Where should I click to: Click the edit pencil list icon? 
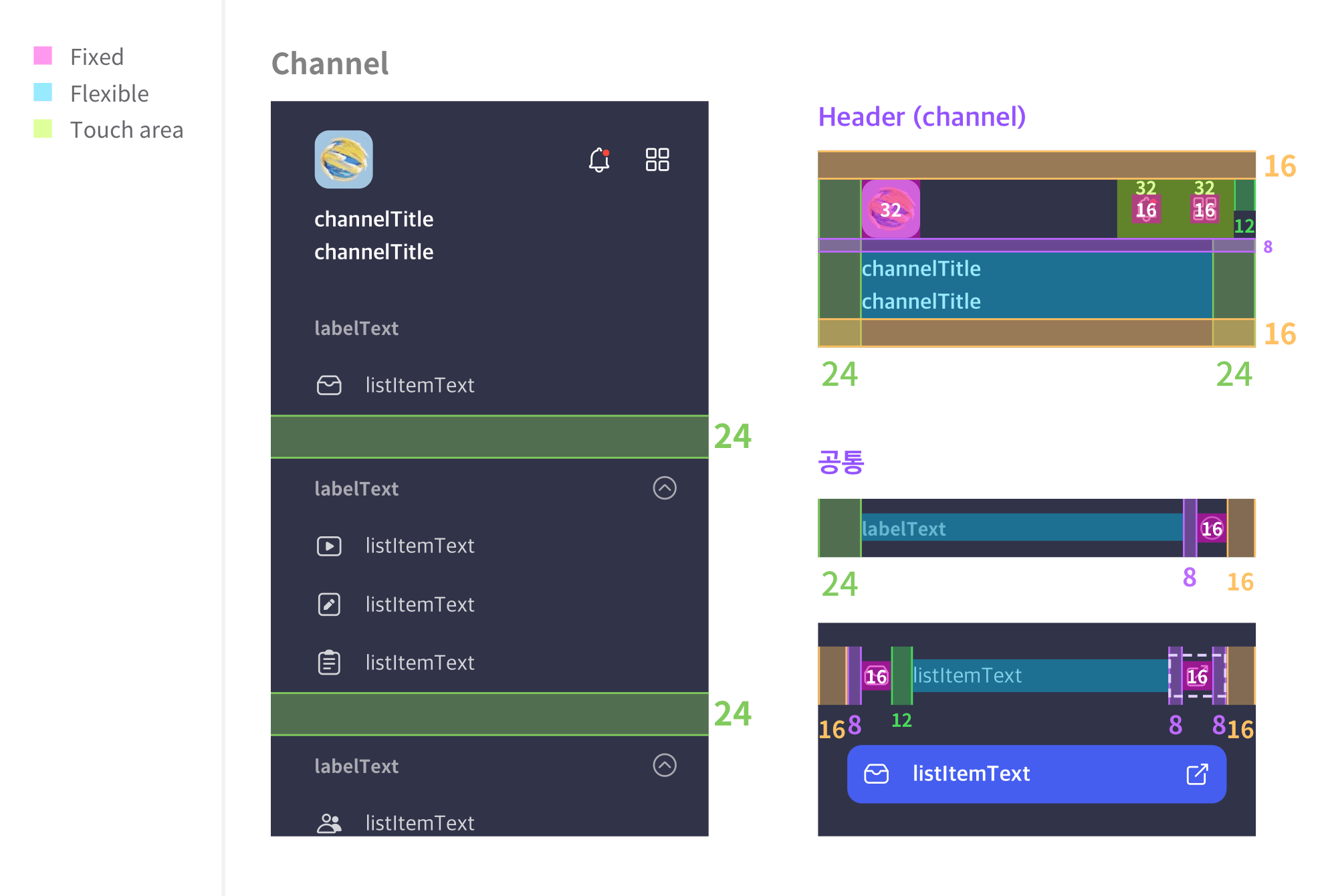pyautogui.click(x=329, y=604)
